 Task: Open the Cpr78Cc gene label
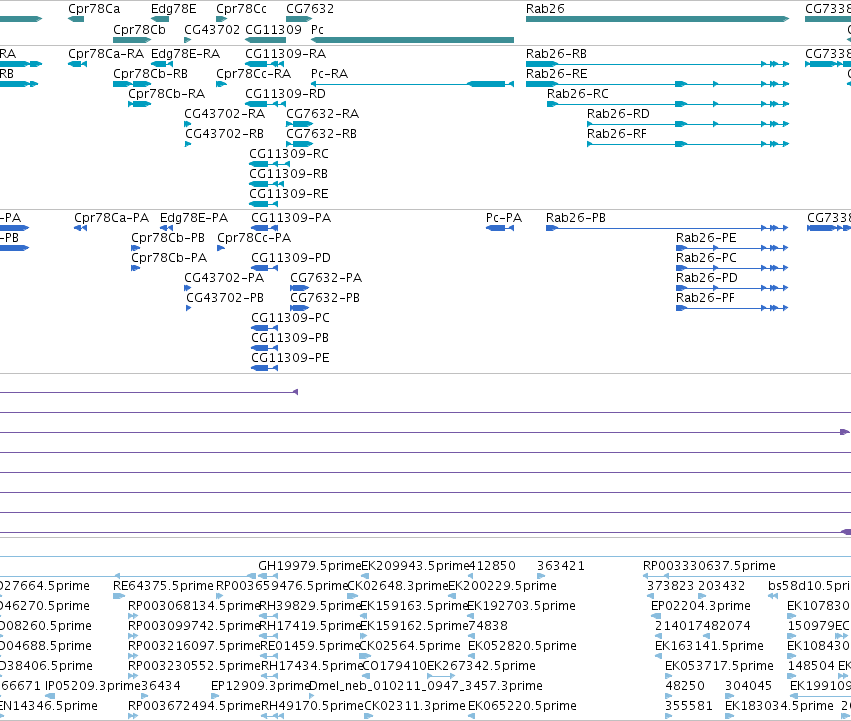point(241,9)
